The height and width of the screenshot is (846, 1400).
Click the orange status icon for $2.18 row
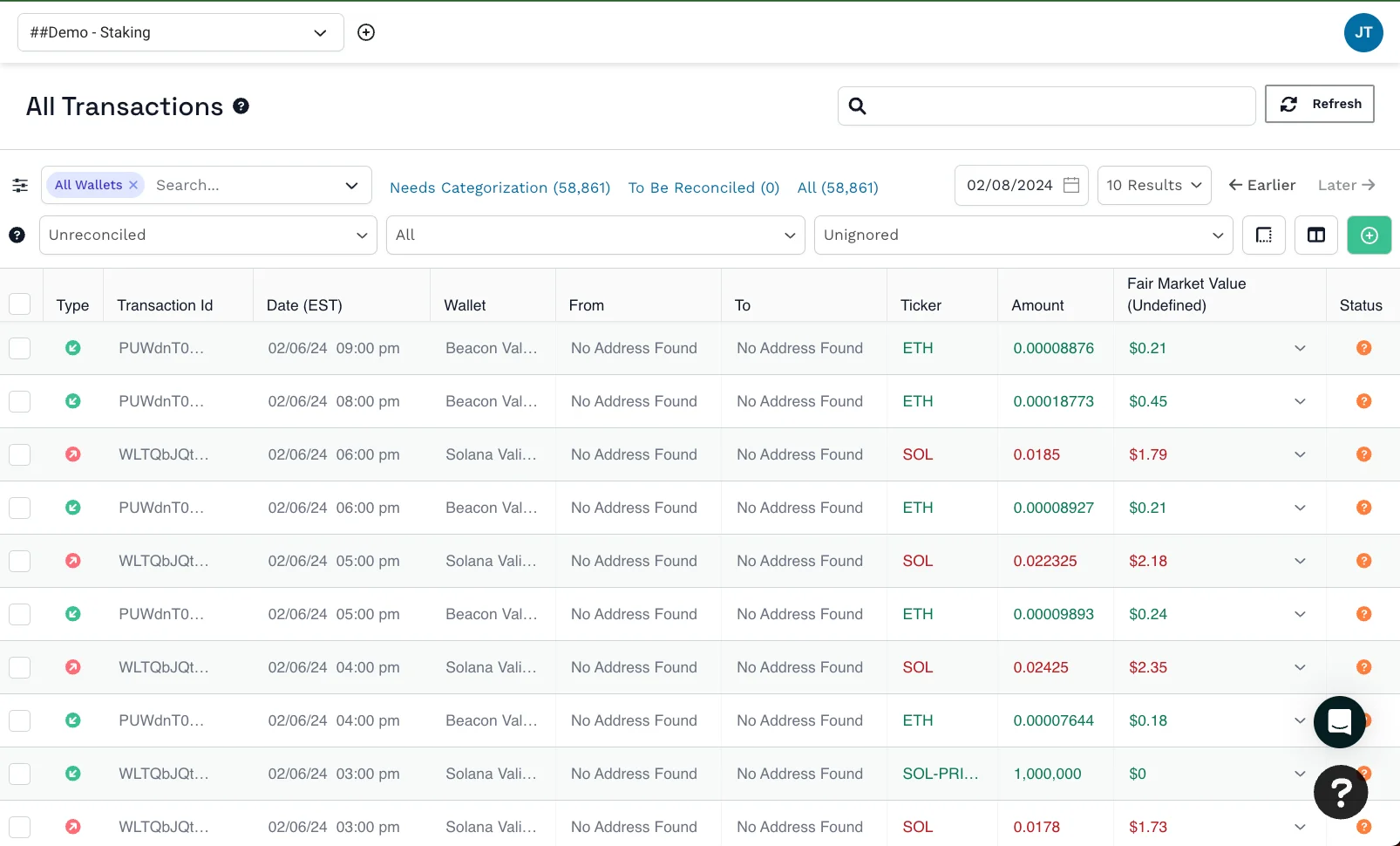tap(1364, 561)
